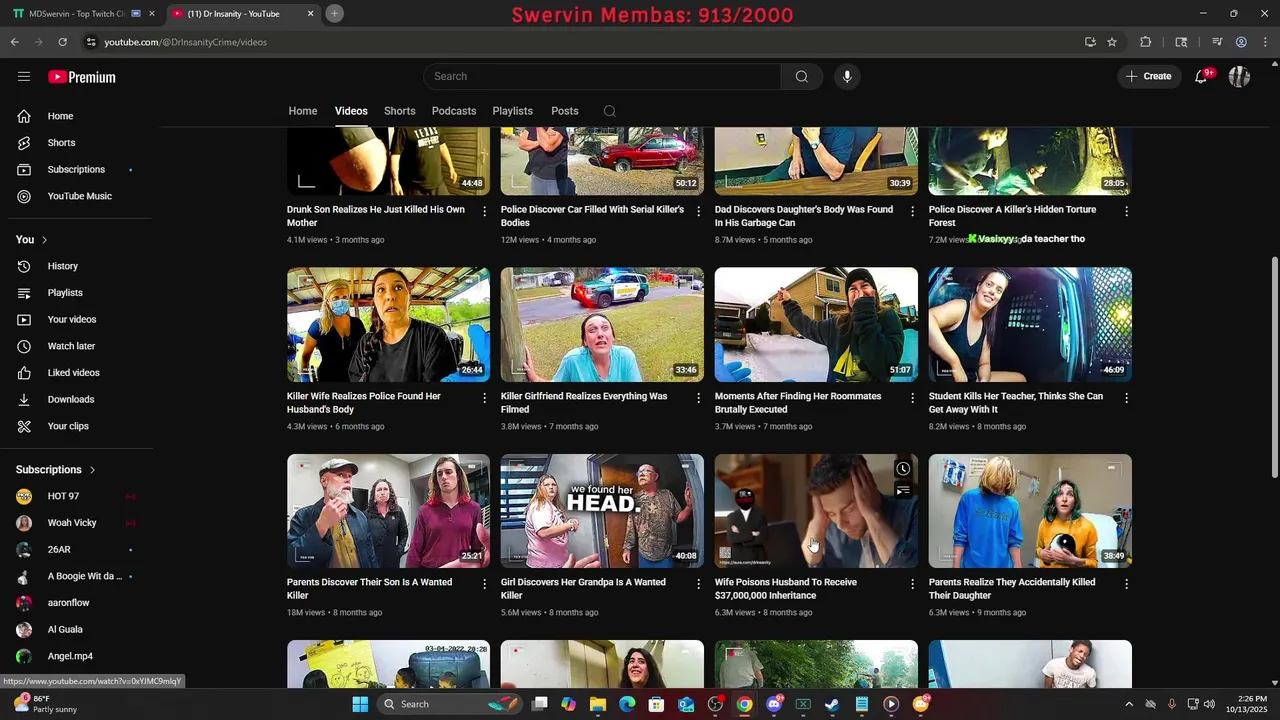Open the YouTube hamburger guide menu

24,77
